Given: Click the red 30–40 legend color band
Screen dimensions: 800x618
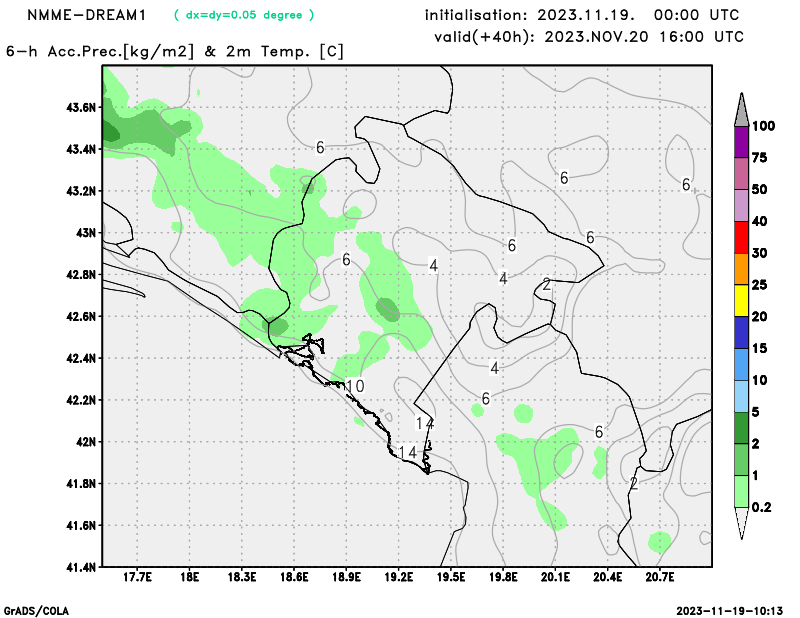Looking at the screenshot, I should [741, 237].
